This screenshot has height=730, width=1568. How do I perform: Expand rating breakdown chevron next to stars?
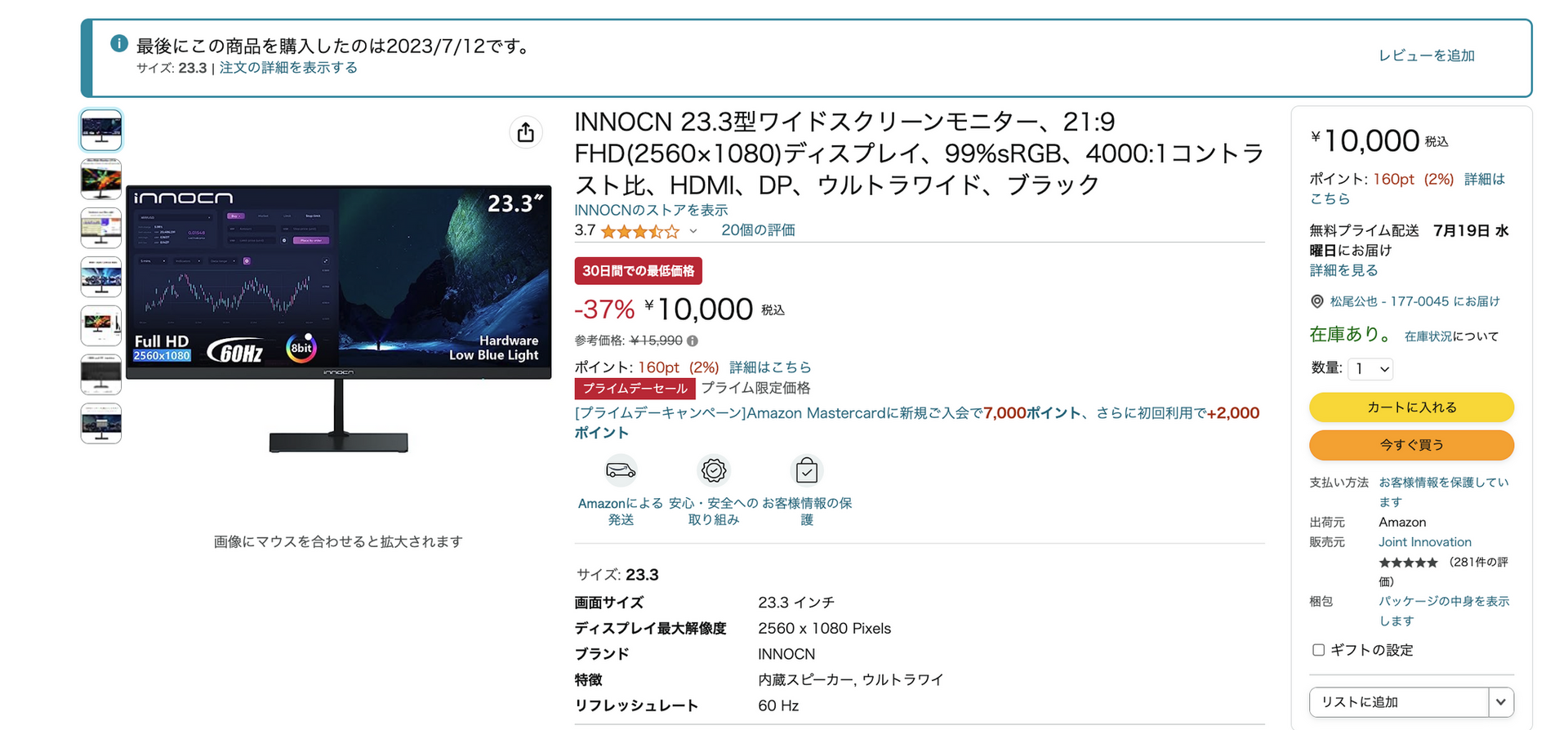click(693, 231)
